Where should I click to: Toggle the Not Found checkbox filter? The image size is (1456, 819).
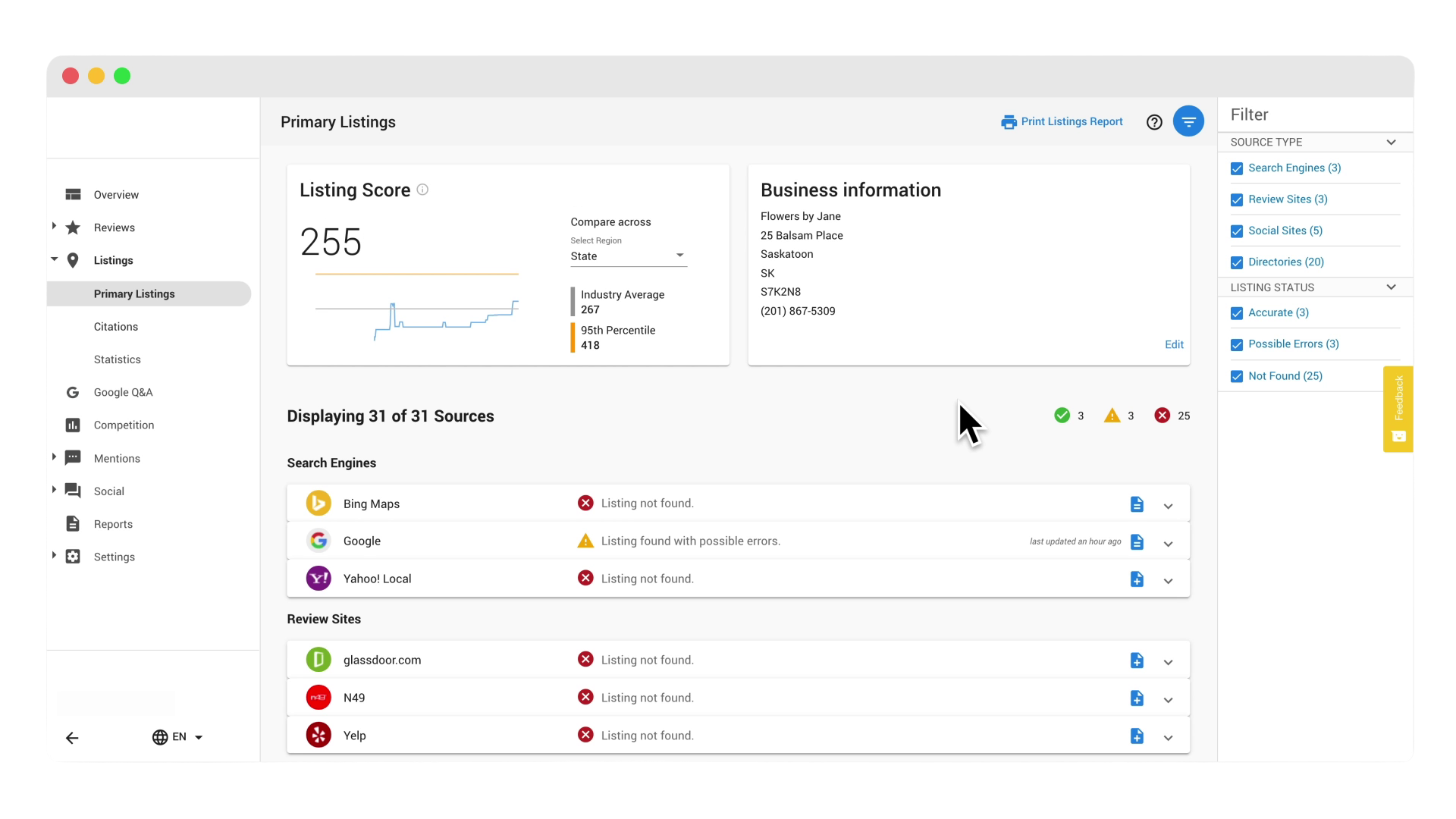1237,376
